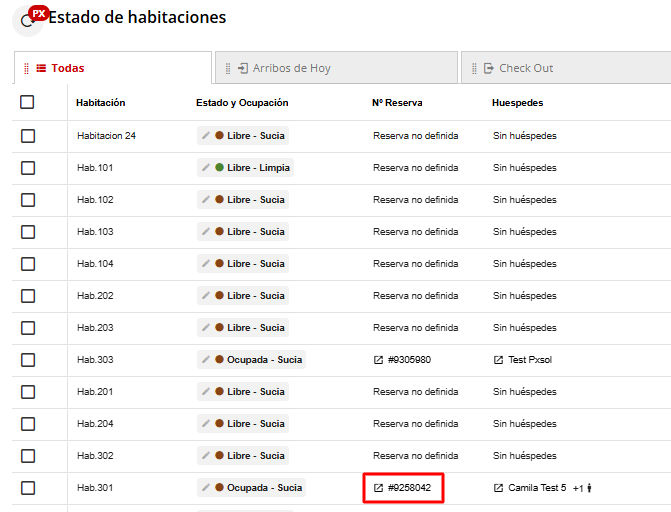Image resolution: width=671 pixels, height=512 pixels.
Task: Check the Hab.102 row checkbox
Action: coord(28,200)
